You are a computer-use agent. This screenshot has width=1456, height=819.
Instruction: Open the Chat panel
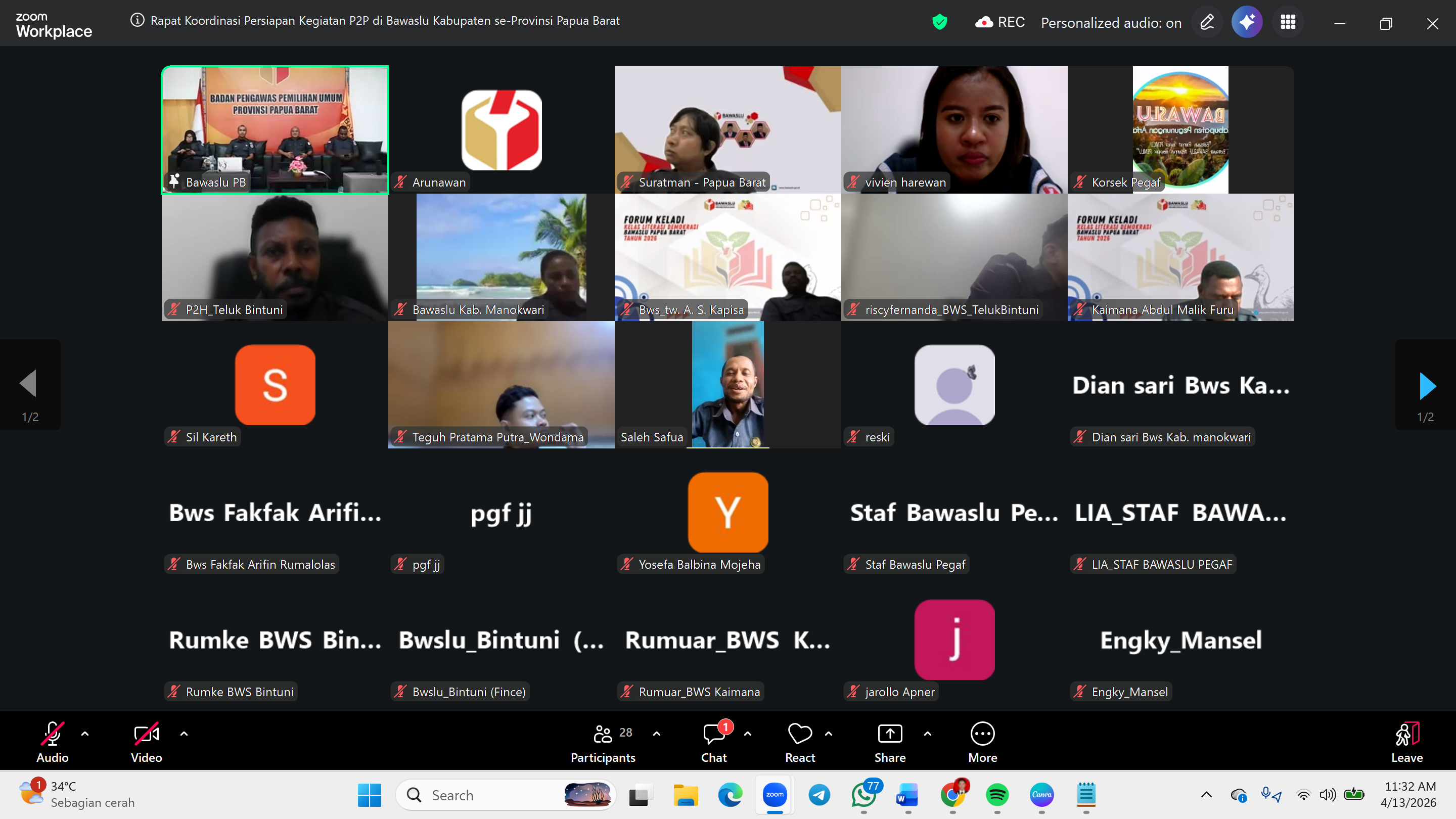[713, 734]
